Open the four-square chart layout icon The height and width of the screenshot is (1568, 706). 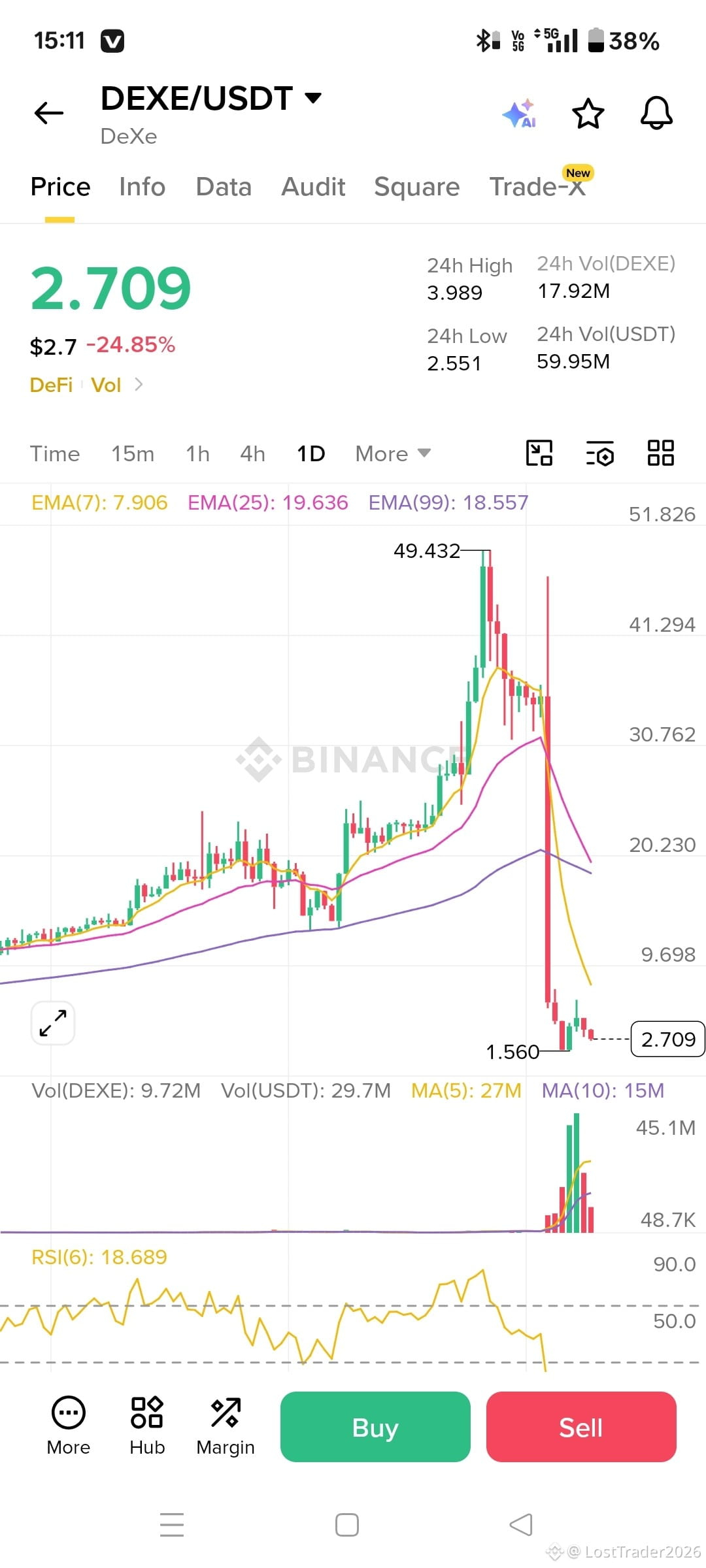(x=660, y=453)
